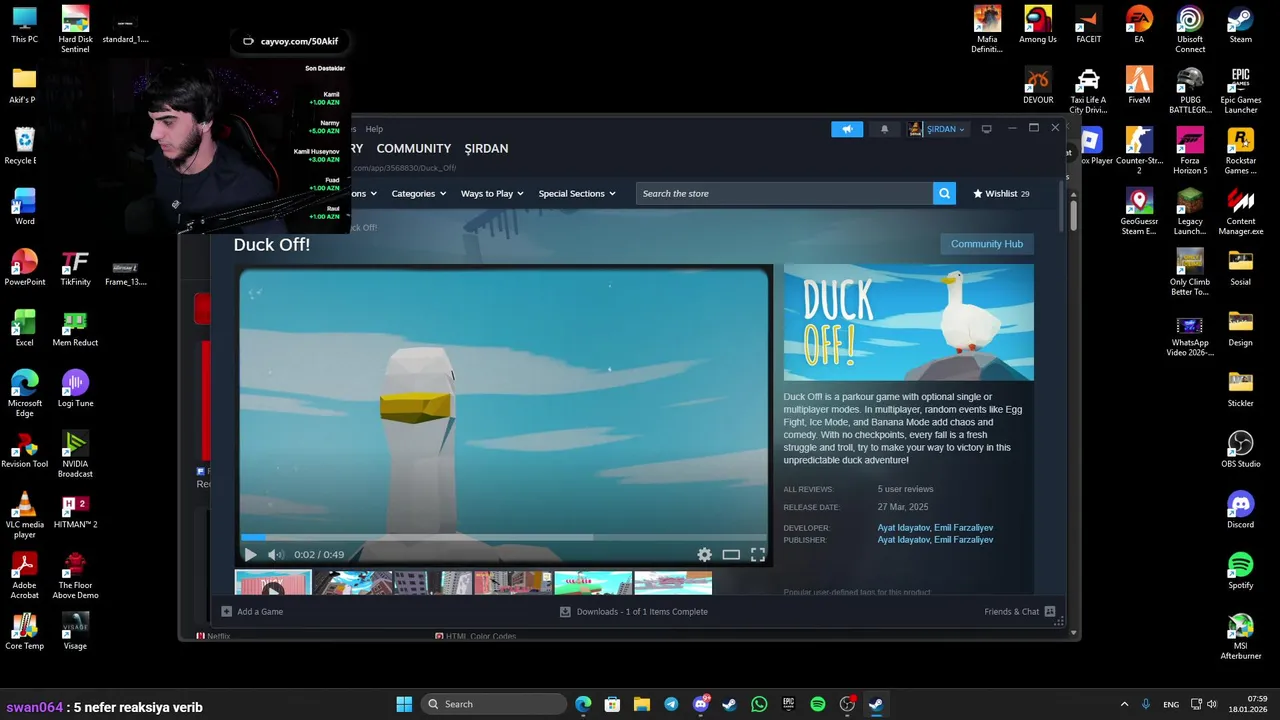Click the microphone icon in system tray
1280x720 pixels.
coord(1146,704)
